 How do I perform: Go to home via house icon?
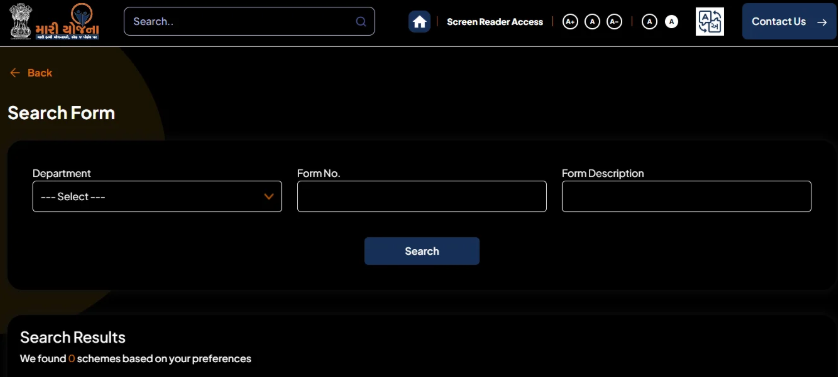tap(420, 22)
